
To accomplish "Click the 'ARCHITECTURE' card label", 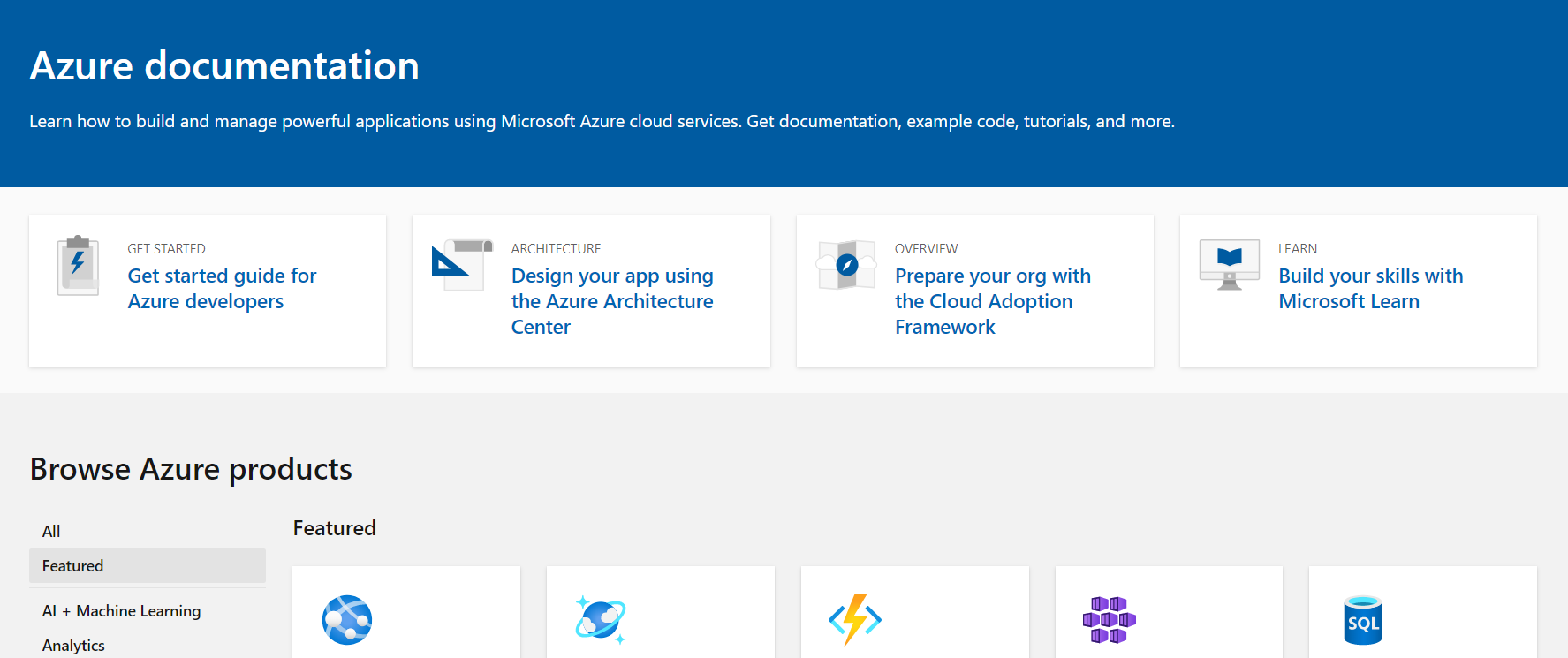I will coord(556,249).
